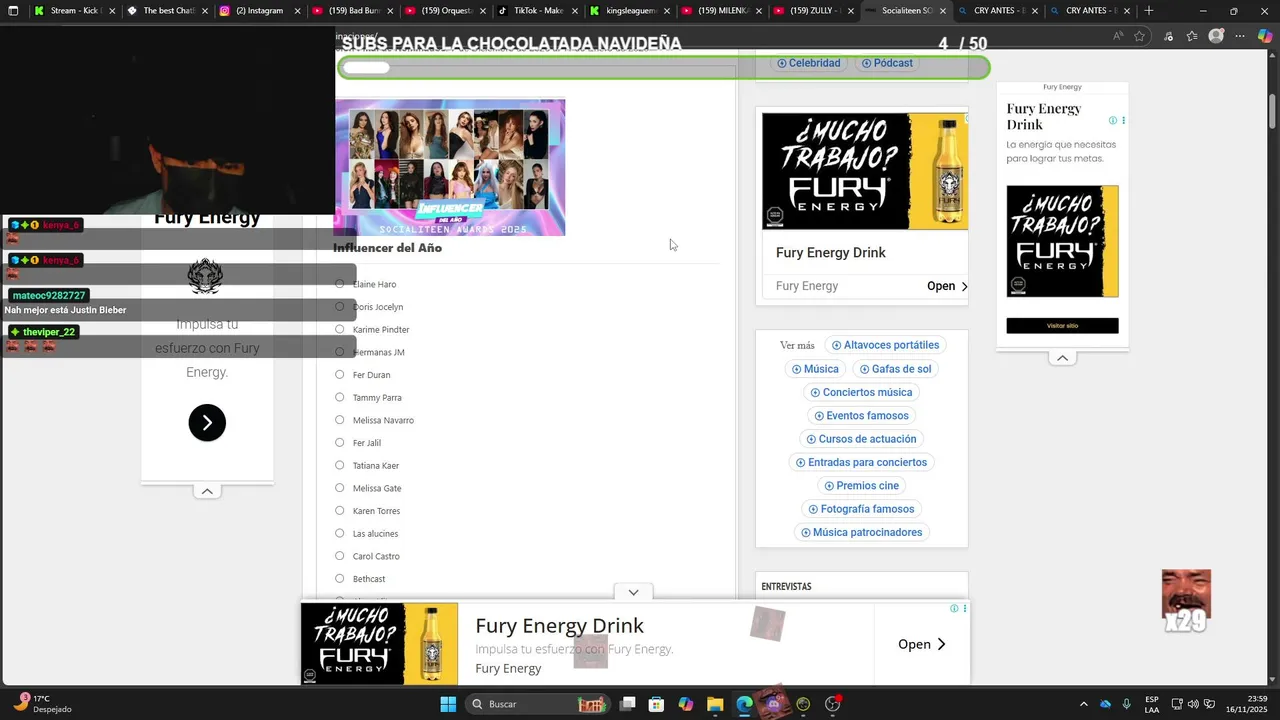Collapse the bottom Fury Energy banner ad

[x=633, y=592]
